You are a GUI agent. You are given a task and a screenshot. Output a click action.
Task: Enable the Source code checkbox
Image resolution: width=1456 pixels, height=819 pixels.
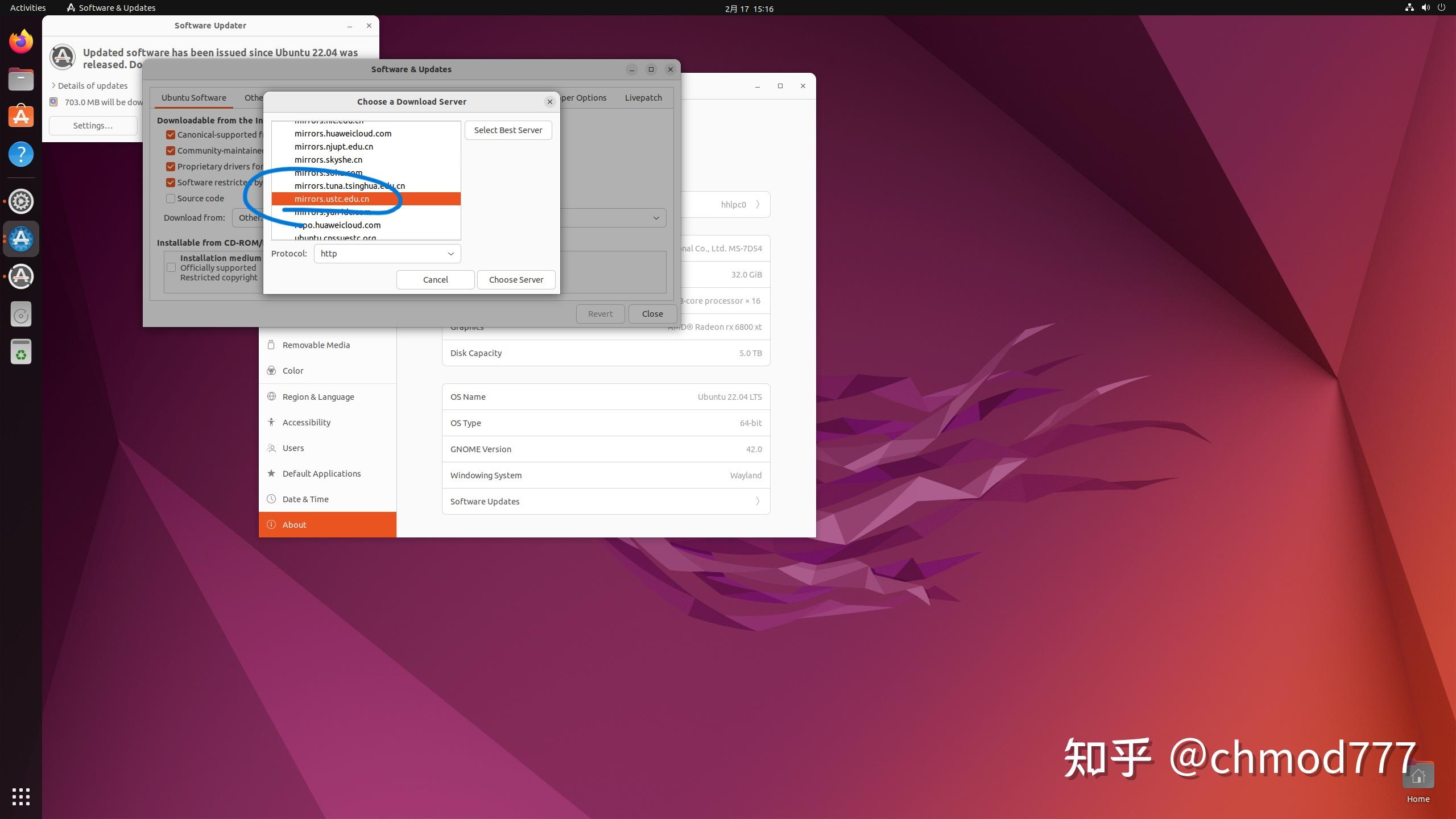pos(170,198)
